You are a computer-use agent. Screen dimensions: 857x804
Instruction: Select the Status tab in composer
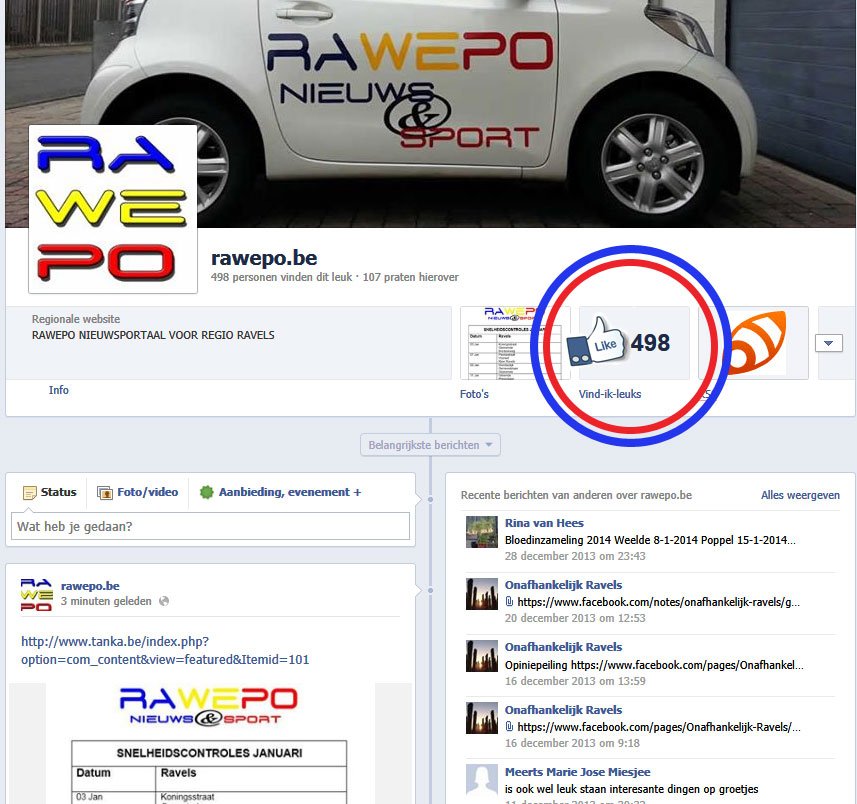coord(50,492)
